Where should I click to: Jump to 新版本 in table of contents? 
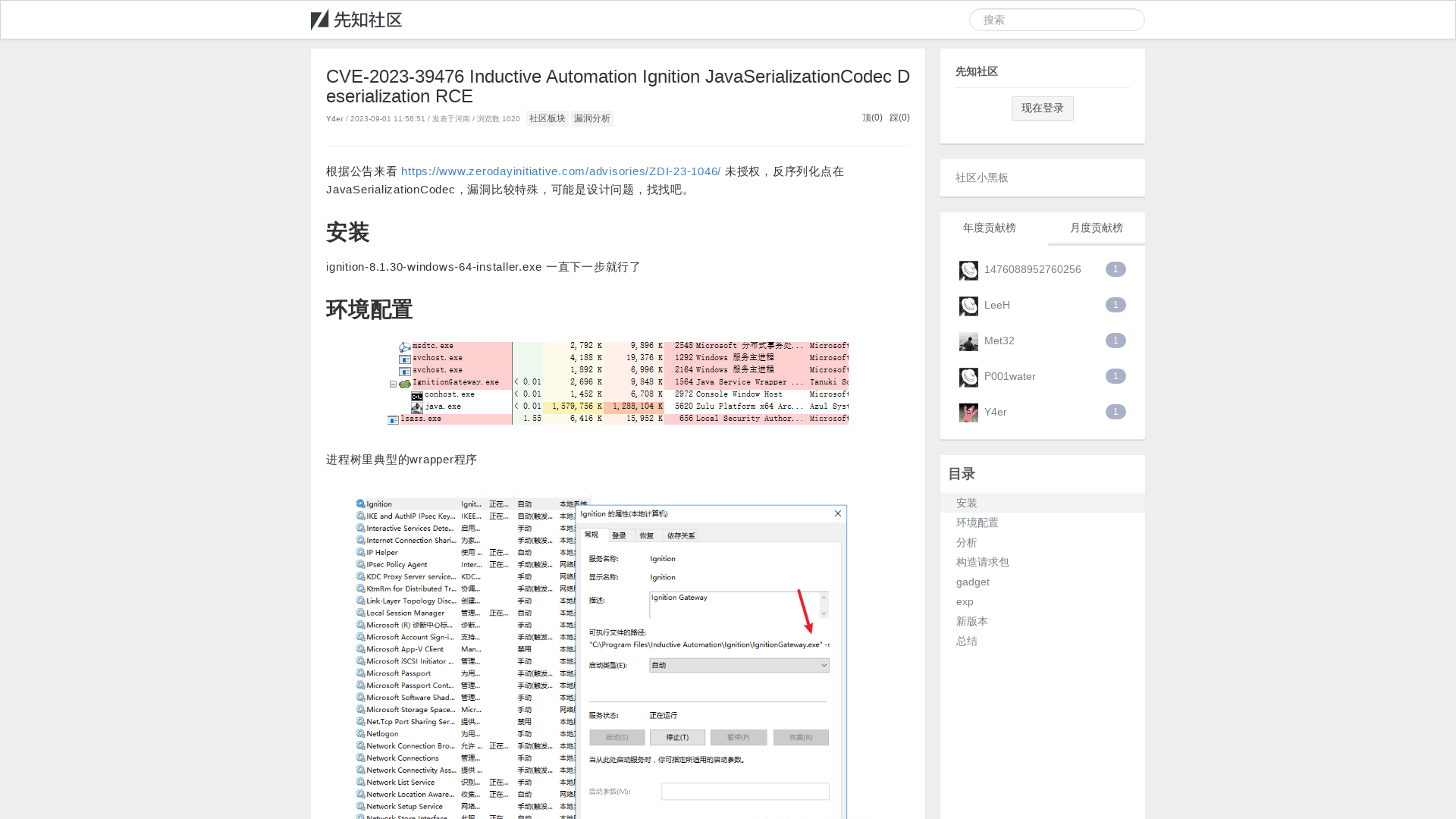(x=971, y=621)
